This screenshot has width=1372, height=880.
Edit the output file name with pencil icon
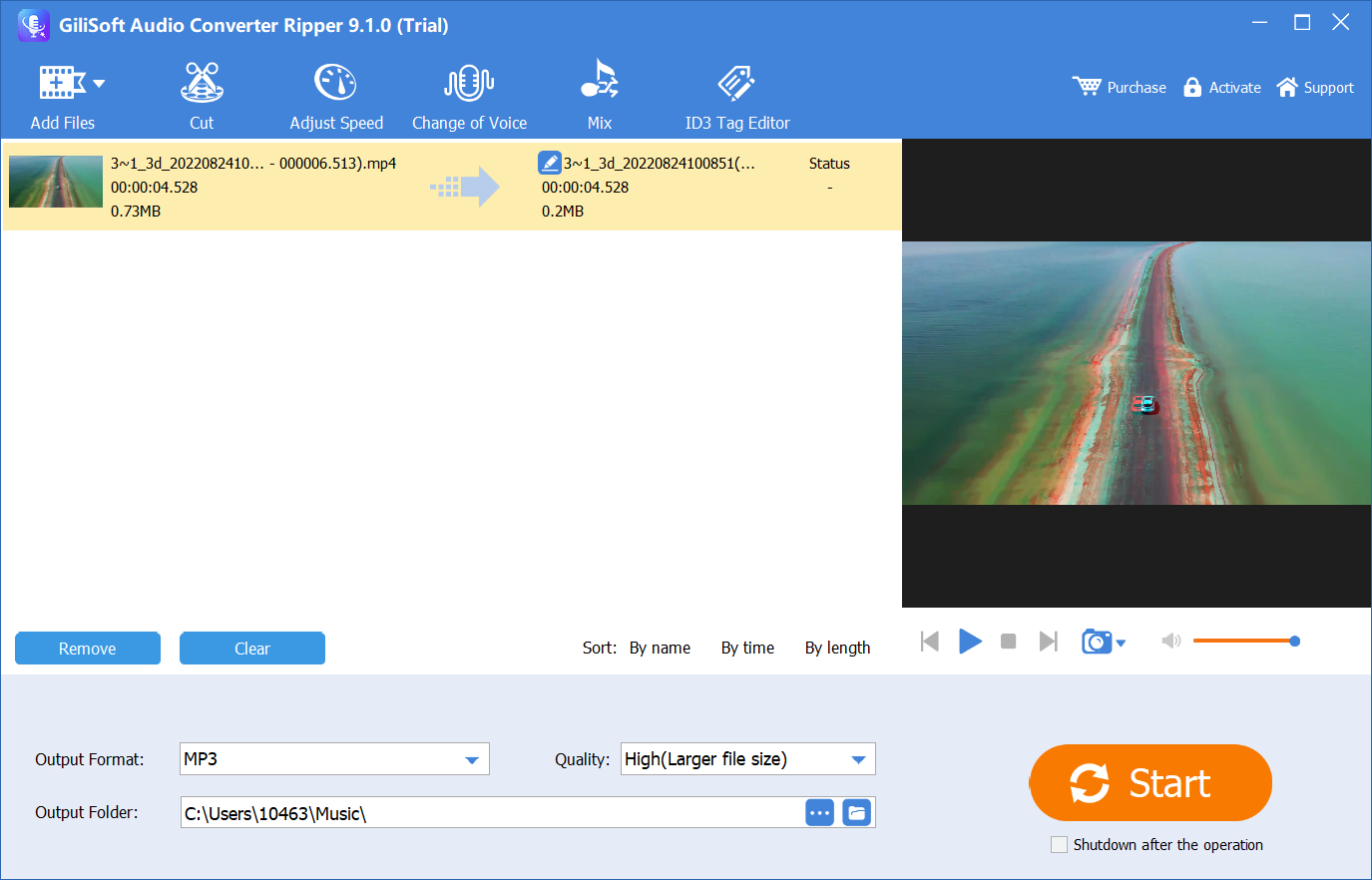[550, 162]
